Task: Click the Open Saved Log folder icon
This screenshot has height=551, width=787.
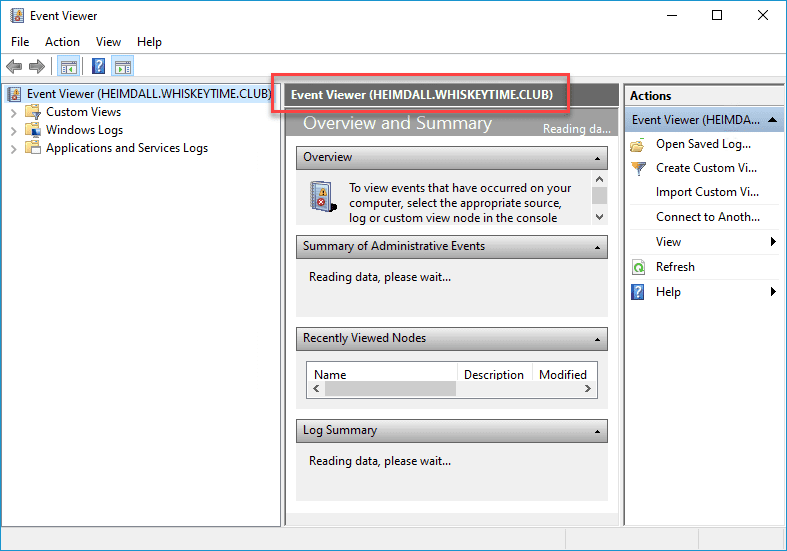Action: [x=638, y=145]
